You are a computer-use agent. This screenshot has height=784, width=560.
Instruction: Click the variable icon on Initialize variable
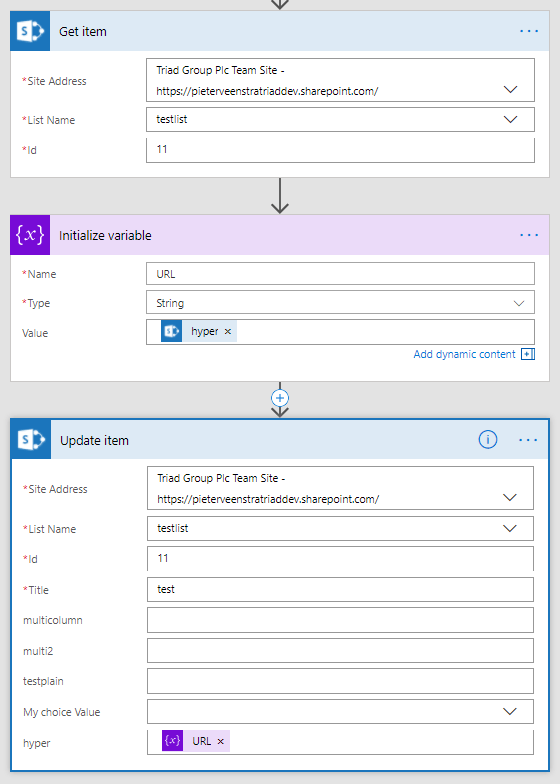click(x=30, y=235)
